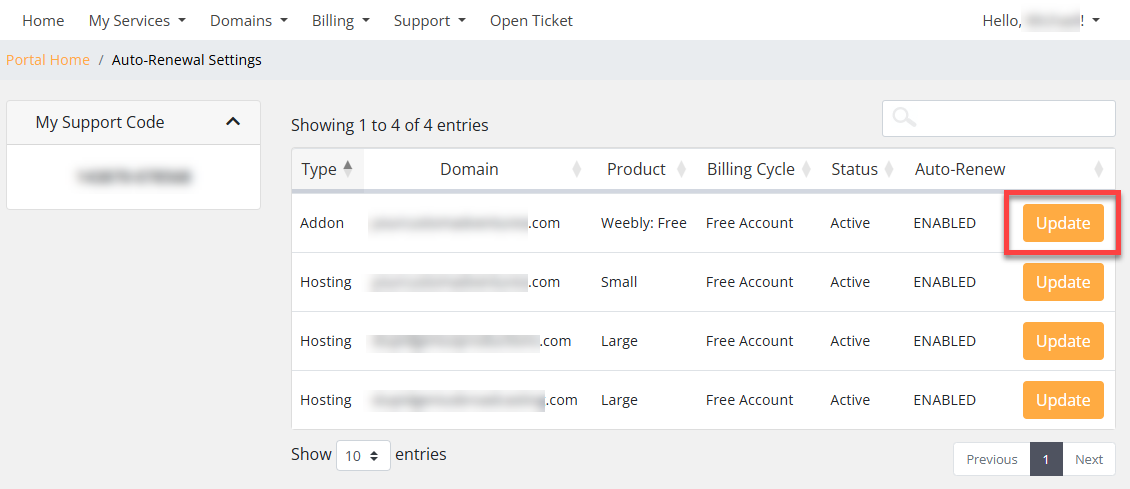
Task: Collapse the My Support Code panel chevron
Action: pos(233,122)
